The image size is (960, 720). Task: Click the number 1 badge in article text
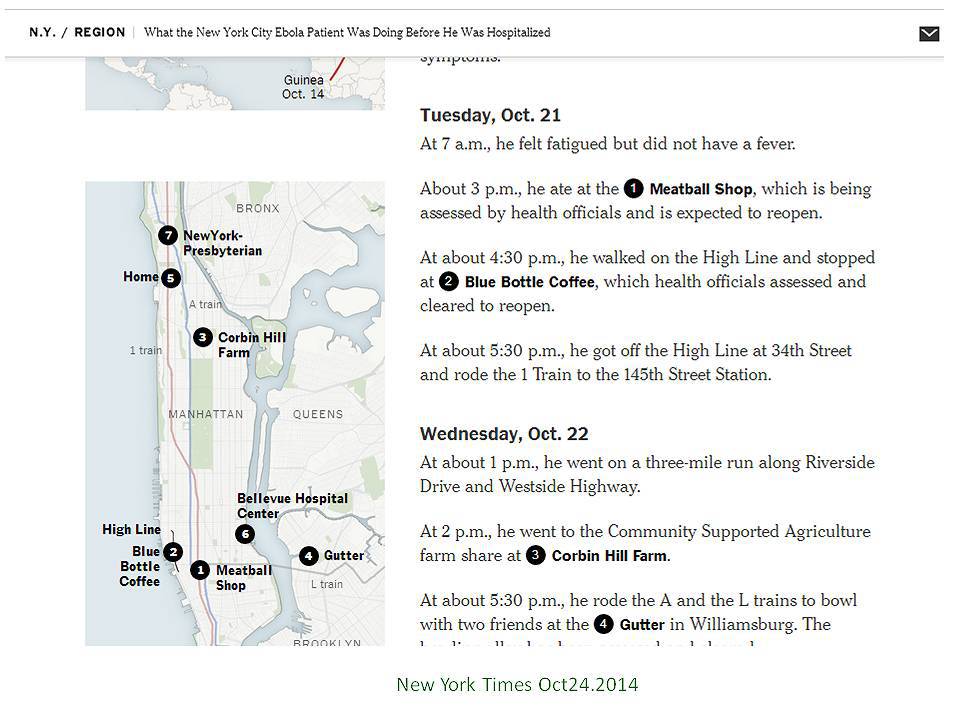coord(634,188)
